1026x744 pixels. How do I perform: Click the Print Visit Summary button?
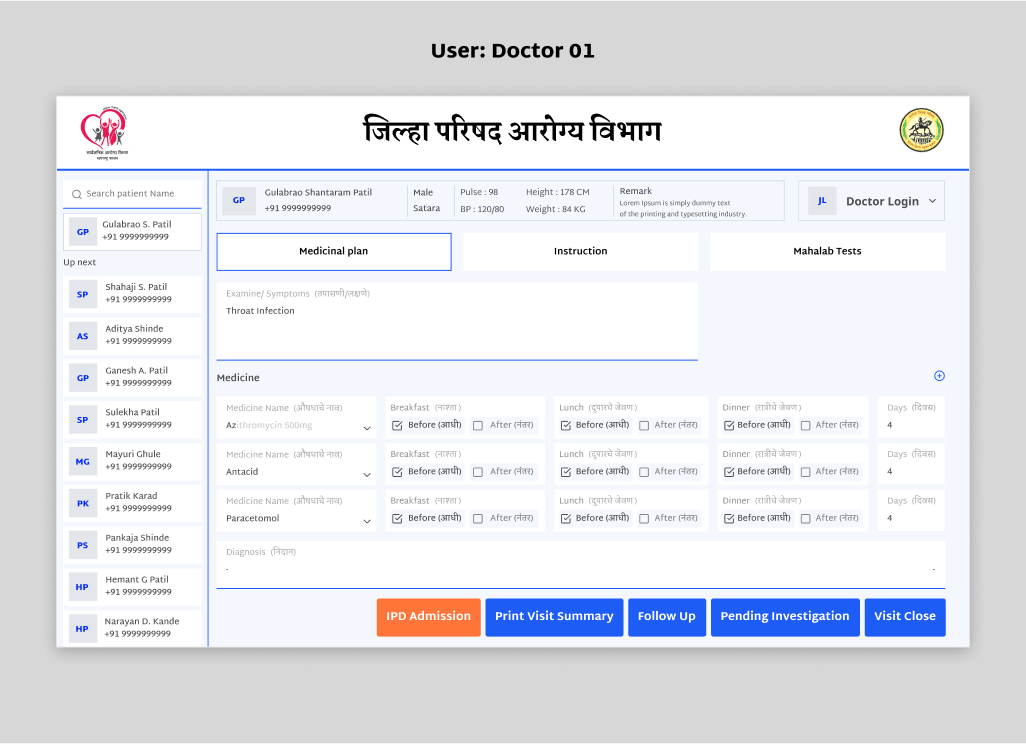tap(554, 617)
